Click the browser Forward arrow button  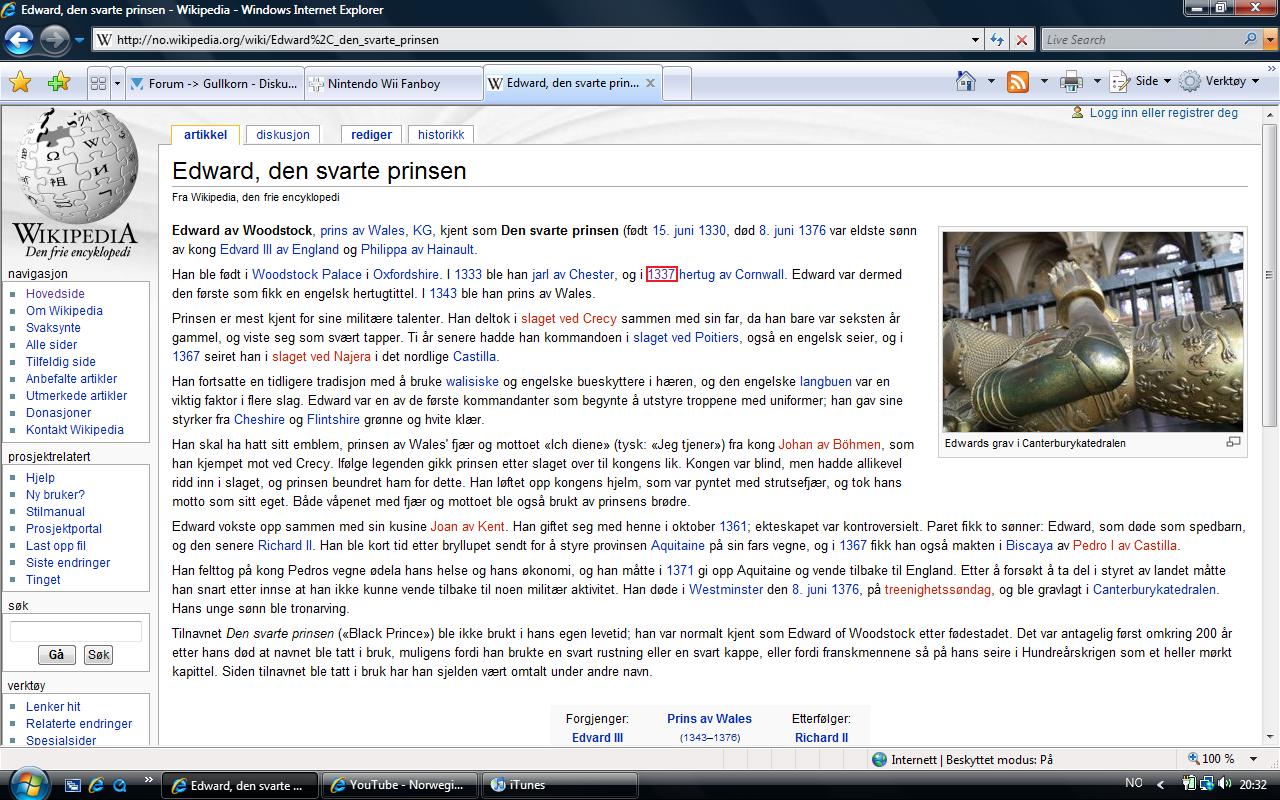click(53, 40)
